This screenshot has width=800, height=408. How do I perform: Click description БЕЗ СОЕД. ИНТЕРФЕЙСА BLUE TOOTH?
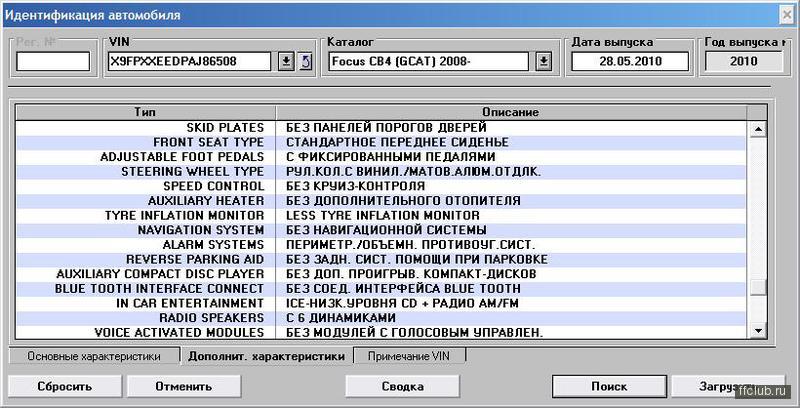pos(403,289)
